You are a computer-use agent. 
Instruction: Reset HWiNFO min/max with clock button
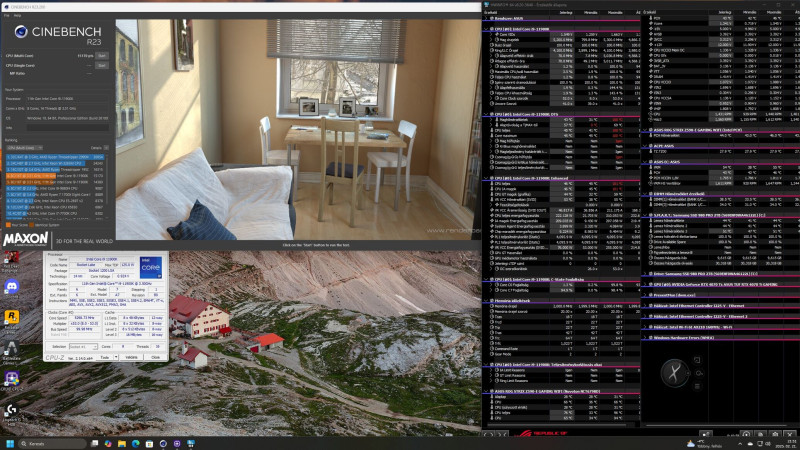coord(746,434)
